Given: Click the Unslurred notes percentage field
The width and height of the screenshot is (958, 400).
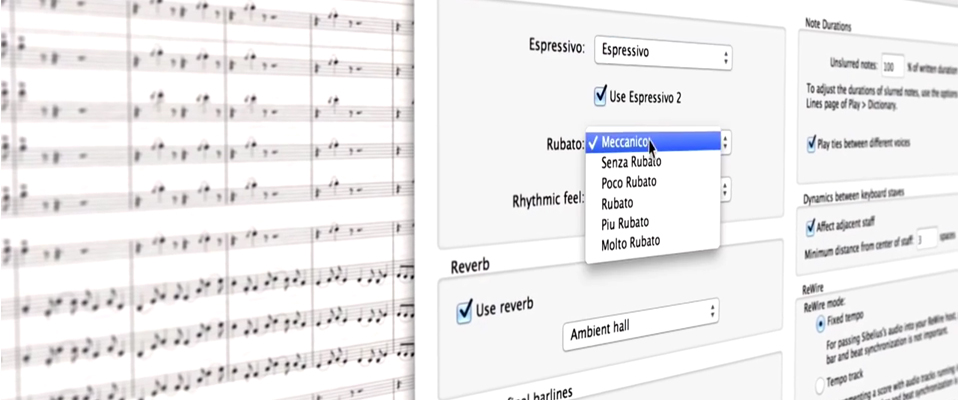Looking at the screenshot, I should (x=892, y=65).
